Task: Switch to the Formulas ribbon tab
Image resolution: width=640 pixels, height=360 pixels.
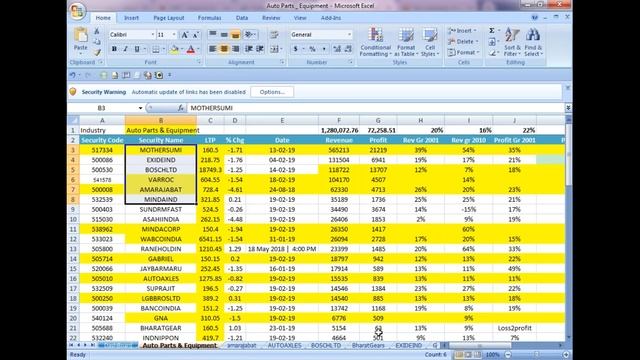Action: click(209, 18)
